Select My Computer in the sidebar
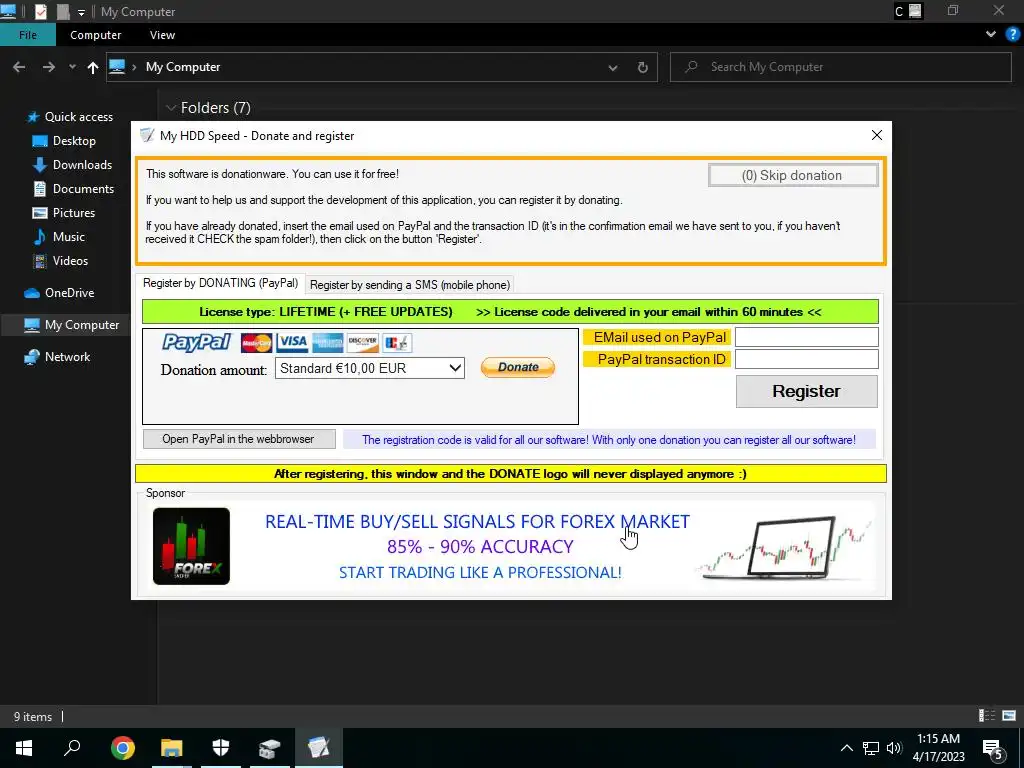The image size is (1024, 768). click(x=71, y=325)
